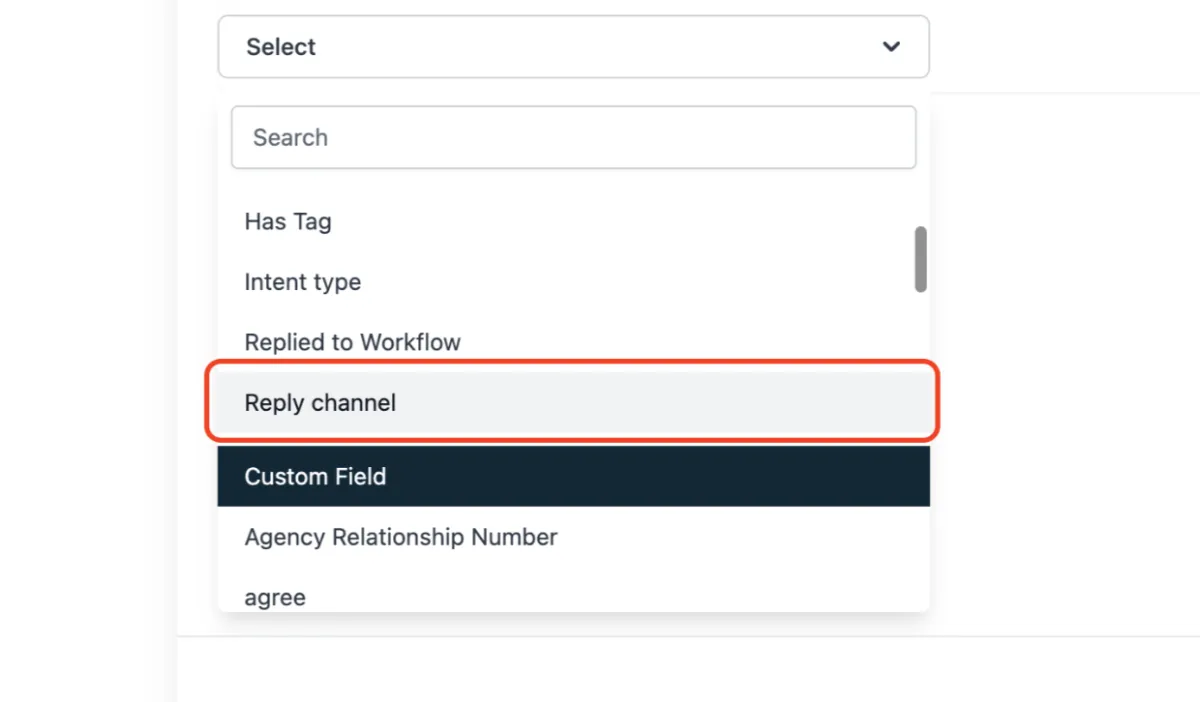Click the dark Custom Field group heading
The width and height of the screenshot is (1200, 702).
point(573,476)
